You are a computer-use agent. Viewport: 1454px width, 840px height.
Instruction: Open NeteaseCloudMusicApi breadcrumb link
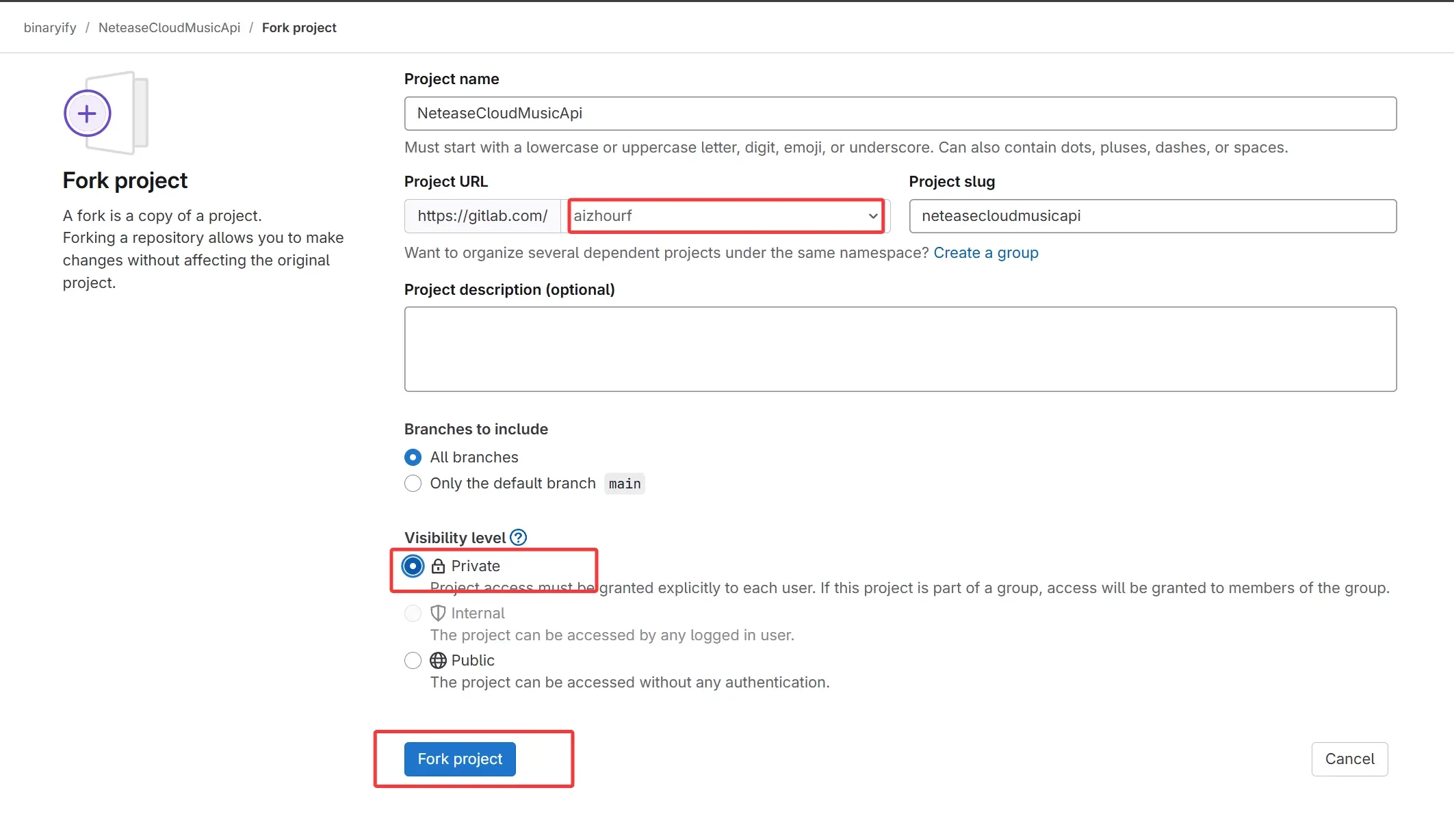point(169,27)
